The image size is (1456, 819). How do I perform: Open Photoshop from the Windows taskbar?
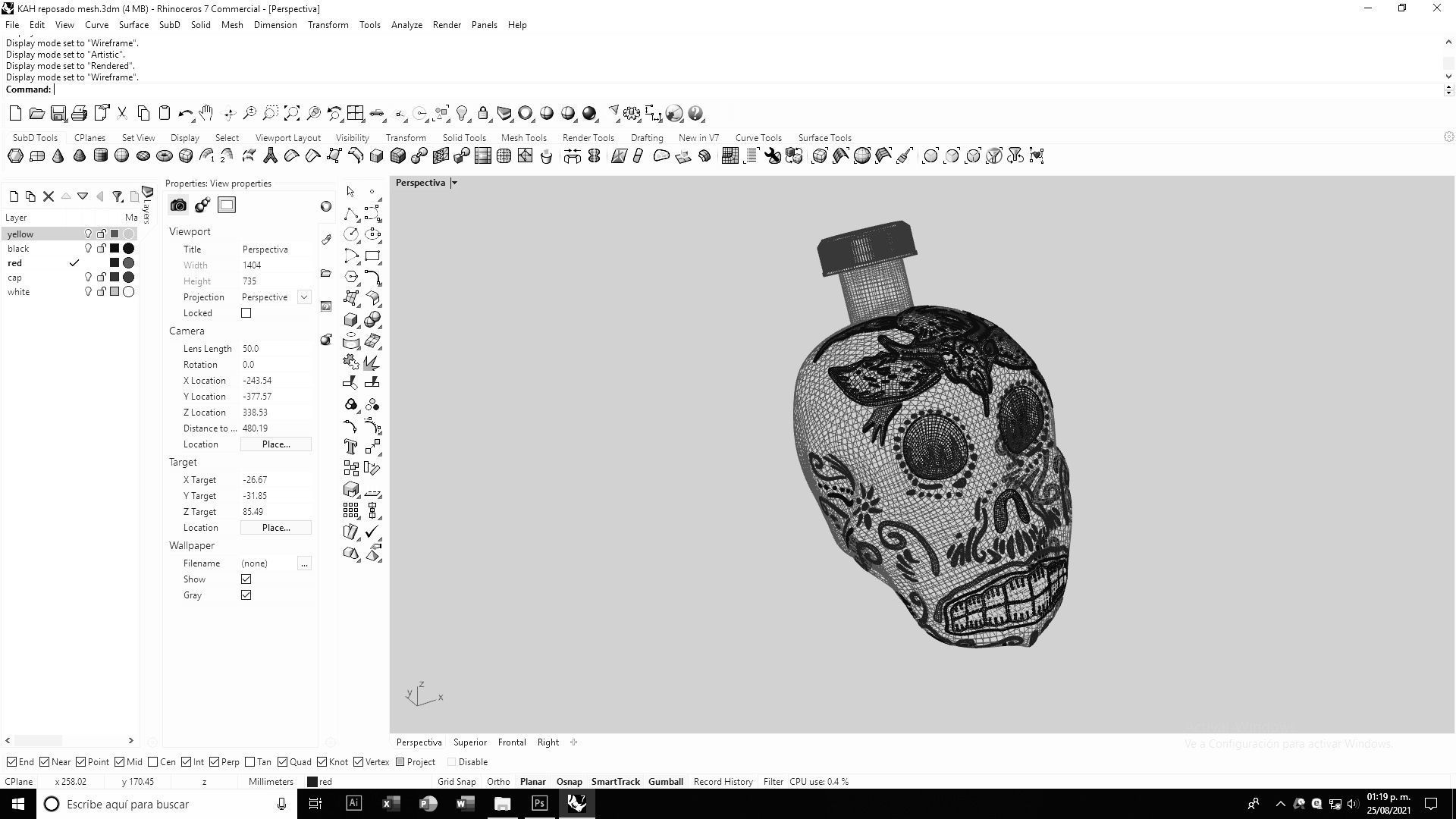coord(539,804)
